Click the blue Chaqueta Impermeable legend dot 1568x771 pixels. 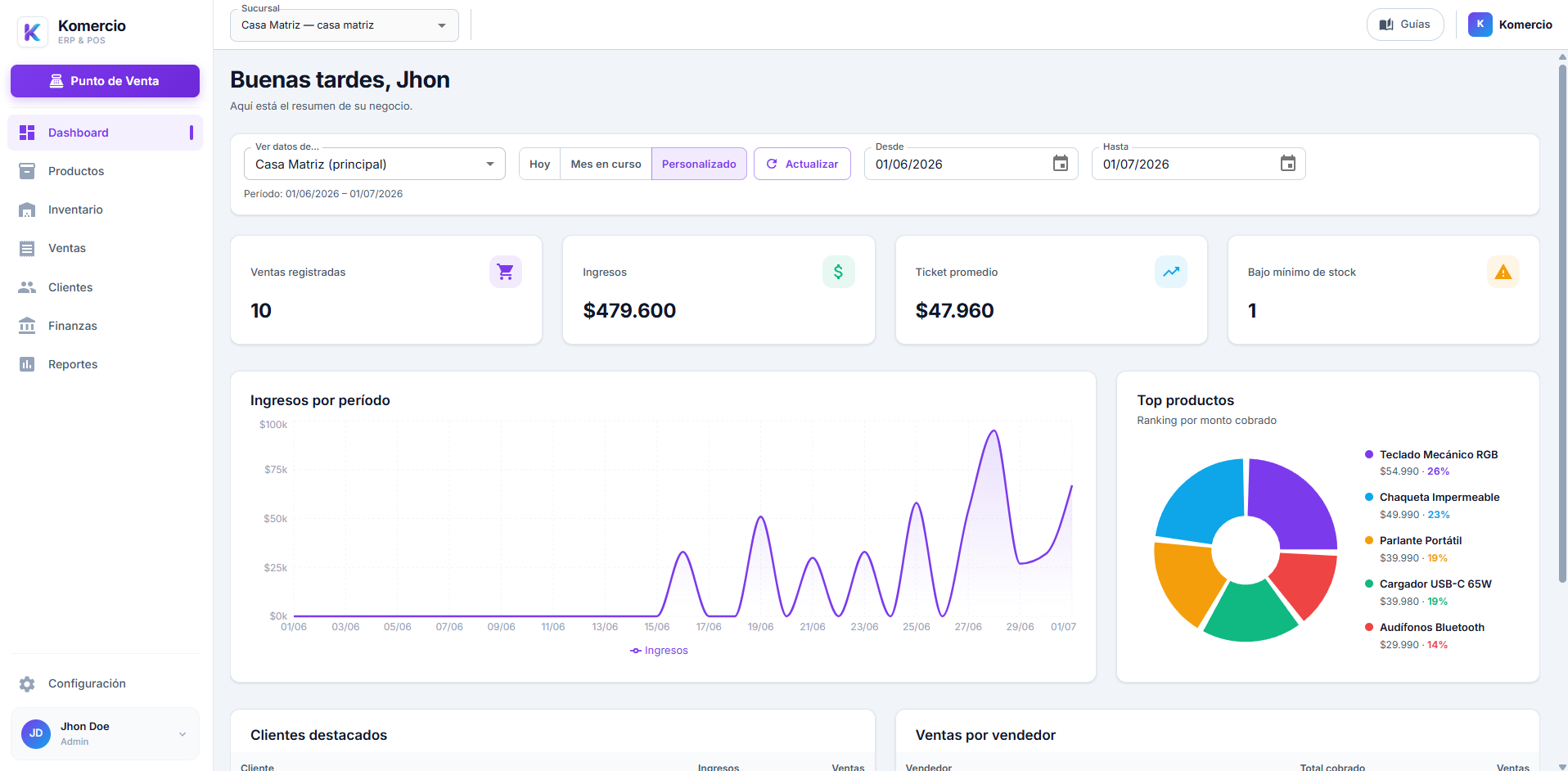click(1369, 497)
